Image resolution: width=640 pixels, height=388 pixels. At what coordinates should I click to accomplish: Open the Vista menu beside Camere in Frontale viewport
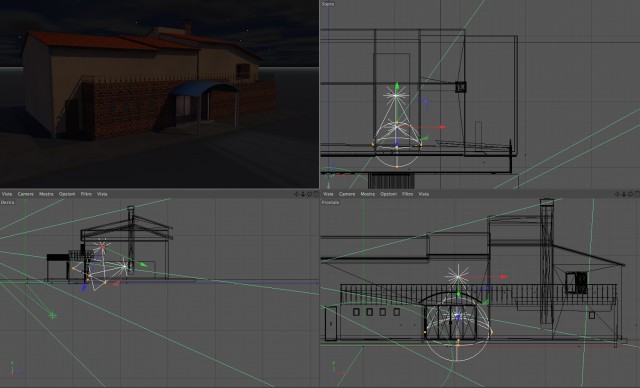[328, 194]
